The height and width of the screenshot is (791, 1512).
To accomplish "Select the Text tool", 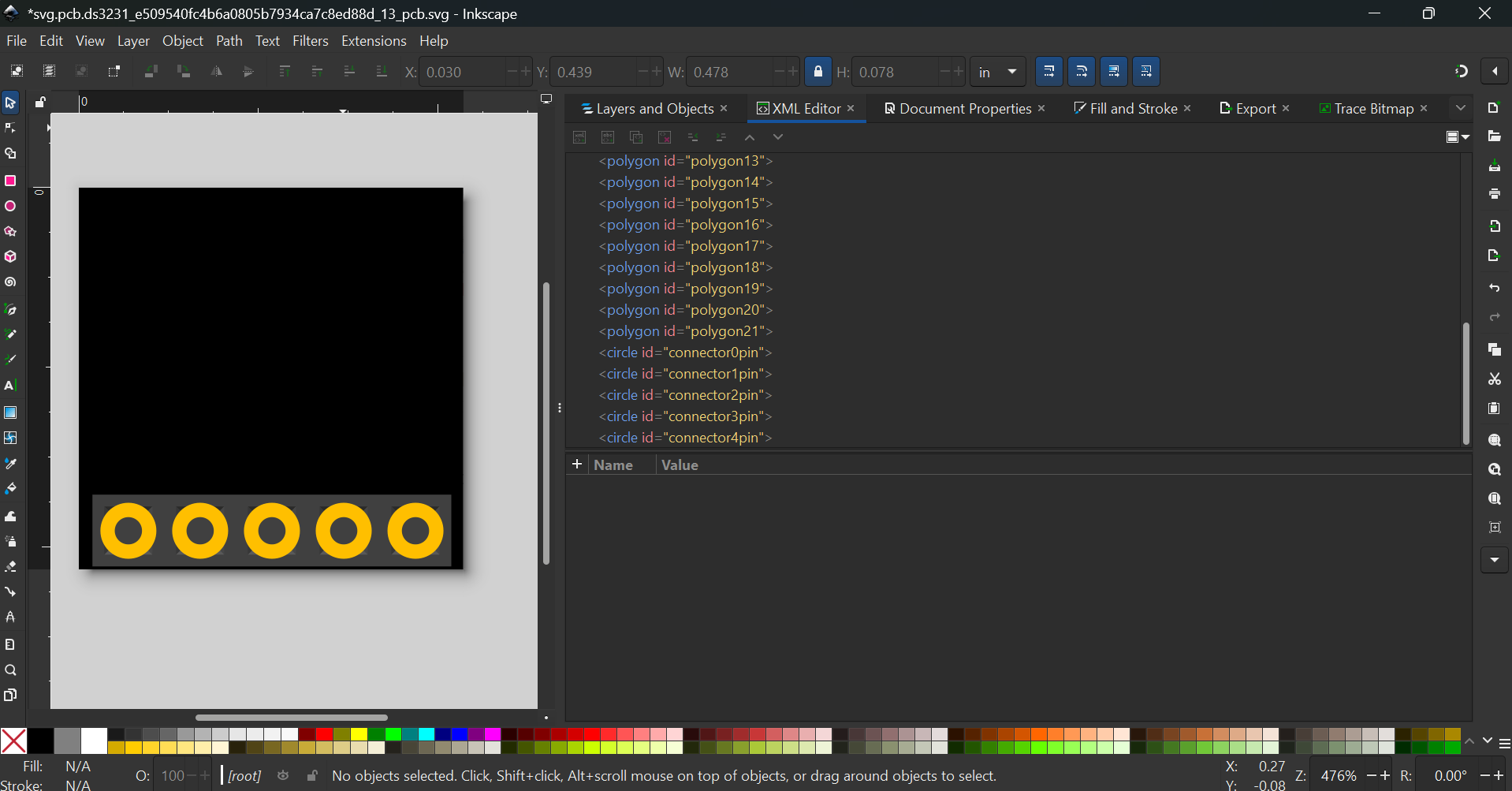I will [10, 386].
